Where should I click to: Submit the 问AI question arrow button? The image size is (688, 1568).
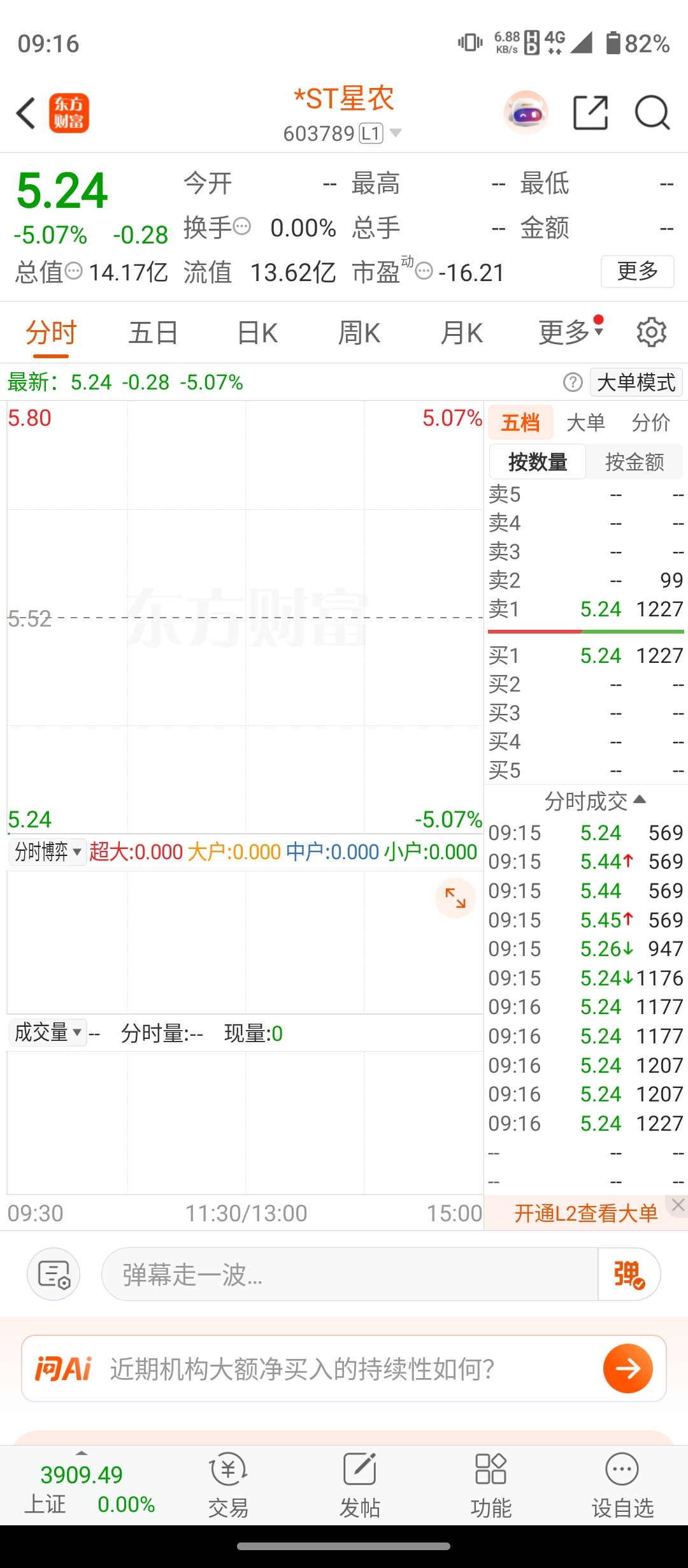click(x=628, y=1368)
